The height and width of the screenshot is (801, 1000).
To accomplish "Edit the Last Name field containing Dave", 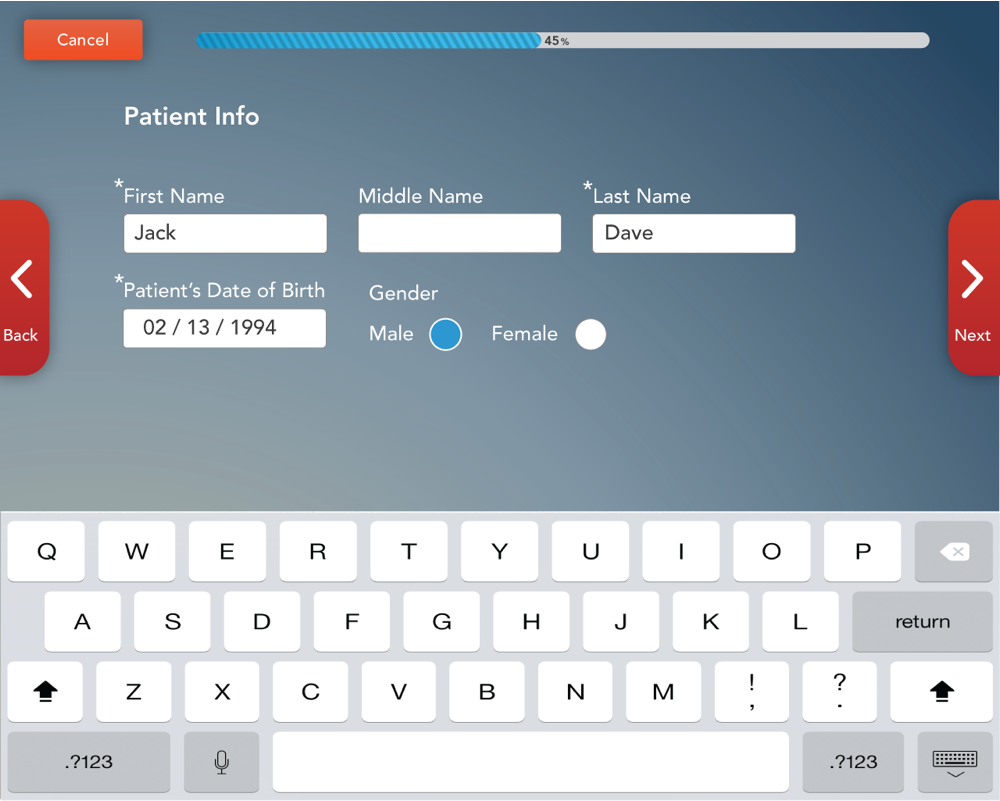I will pyautogui.click(x=693, y=233).
